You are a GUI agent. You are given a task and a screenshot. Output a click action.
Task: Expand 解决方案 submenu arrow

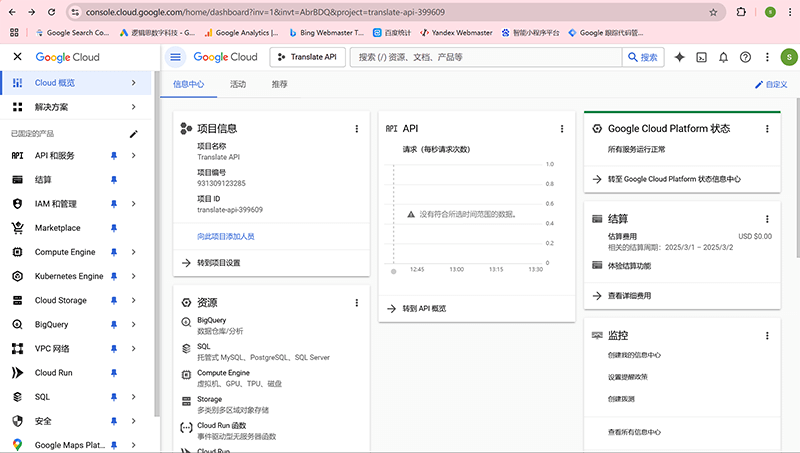pos(134,107)
